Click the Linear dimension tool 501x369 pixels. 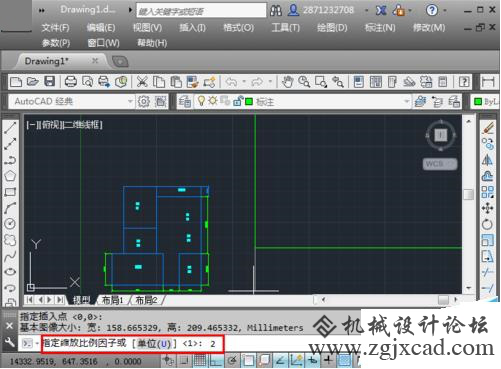tap(488, 82)
